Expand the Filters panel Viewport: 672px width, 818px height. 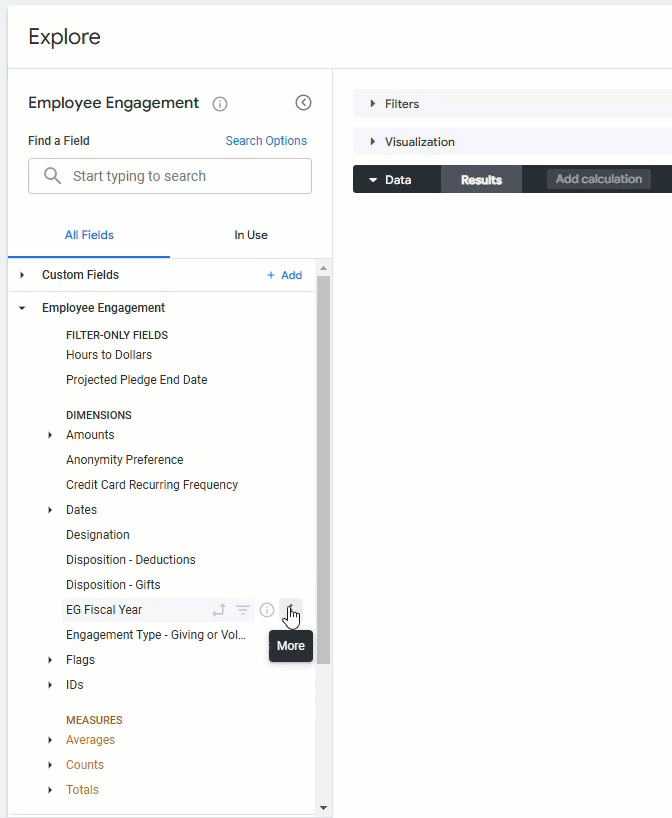click(373, 104)
